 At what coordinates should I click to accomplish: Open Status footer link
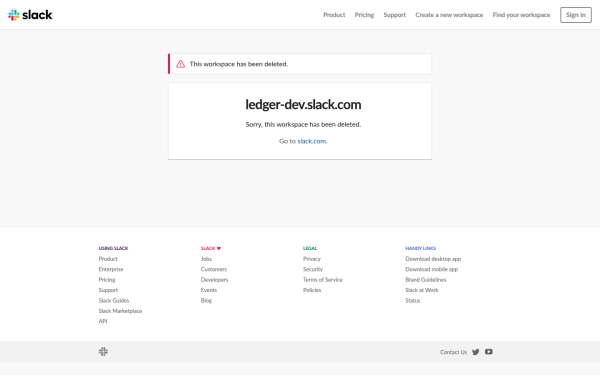click(413, 300)
